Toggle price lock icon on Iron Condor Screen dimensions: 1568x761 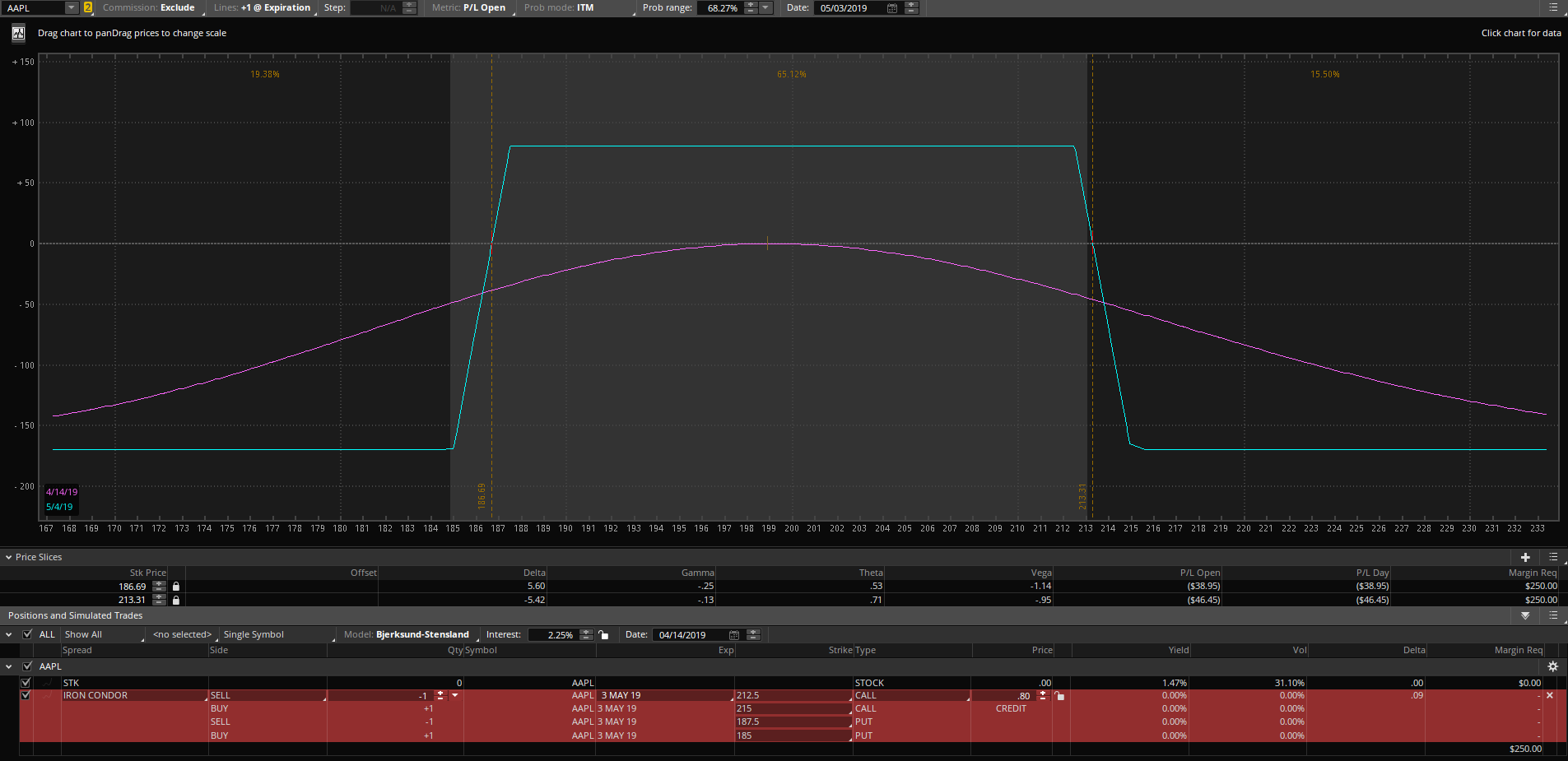click(x=1059, y=696)
